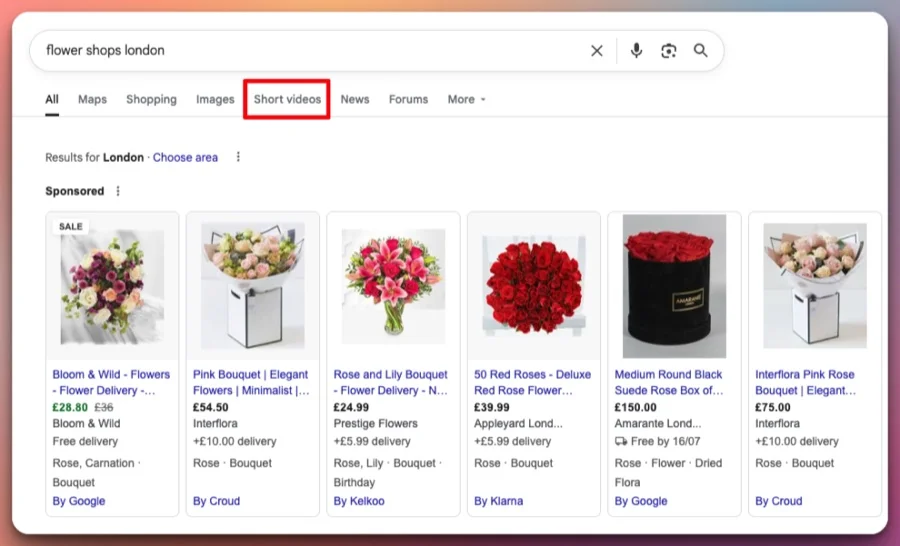
Task: Click the £75.00 price
Action: (x=773, y=408)
